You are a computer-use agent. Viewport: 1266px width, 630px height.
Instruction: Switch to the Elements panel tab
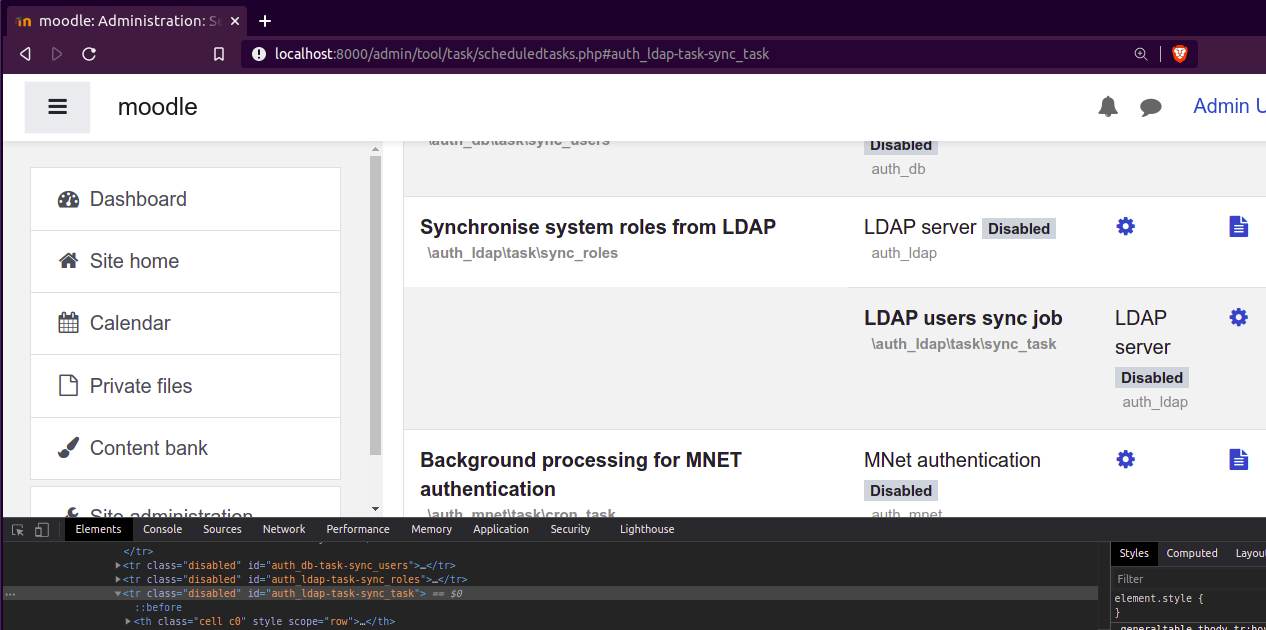tap(98, 529)
